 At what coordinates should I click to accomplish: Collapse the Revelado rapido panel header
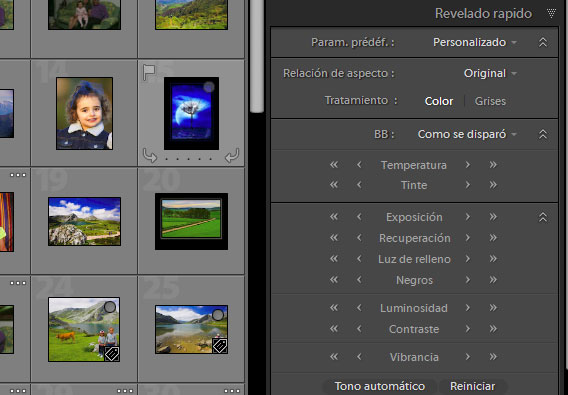(551, 14)
